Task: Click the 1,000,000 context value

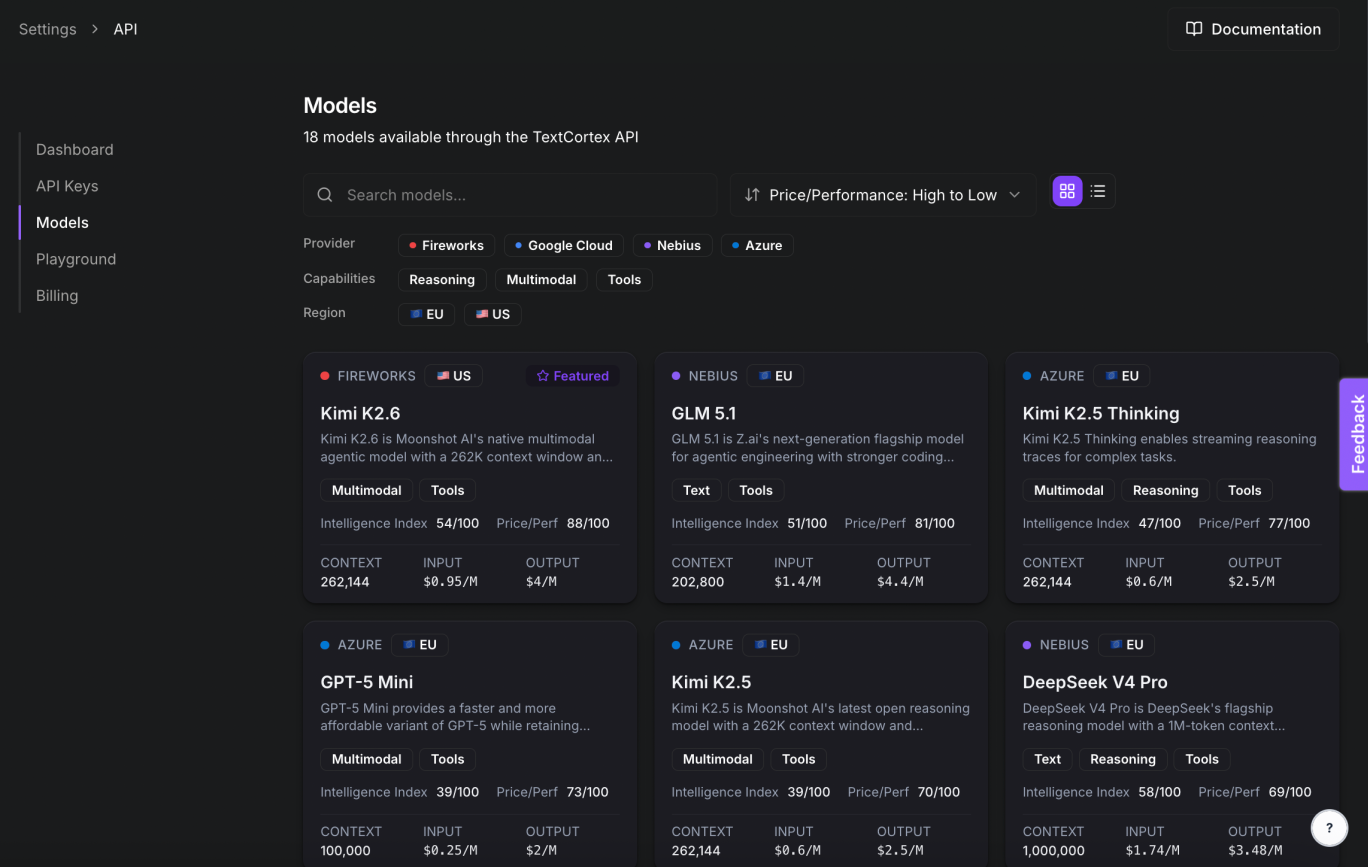Action: [x=1053, y=850]
